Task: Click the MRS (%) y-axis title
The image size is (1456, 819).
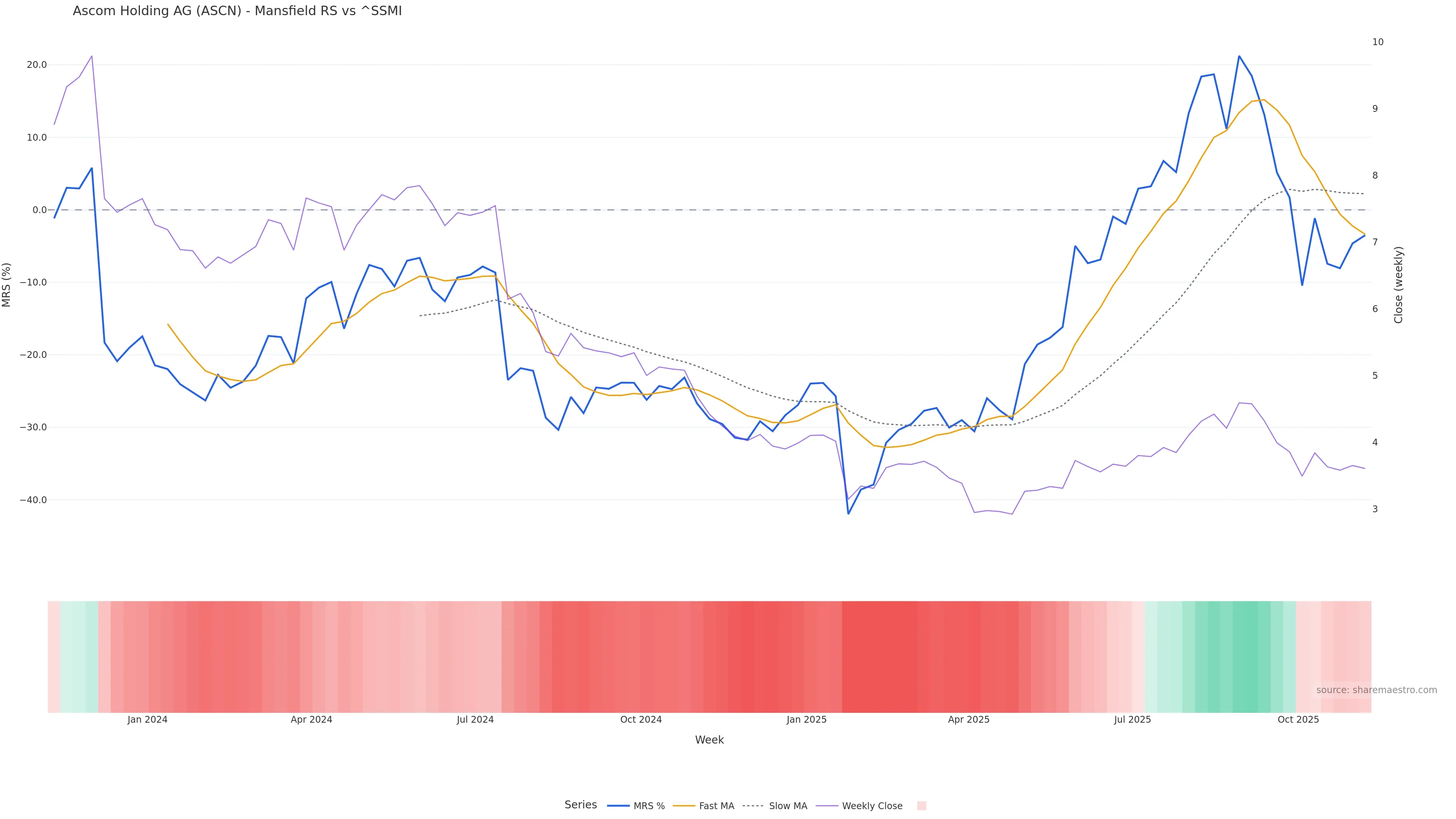Action: pos(7,285)
